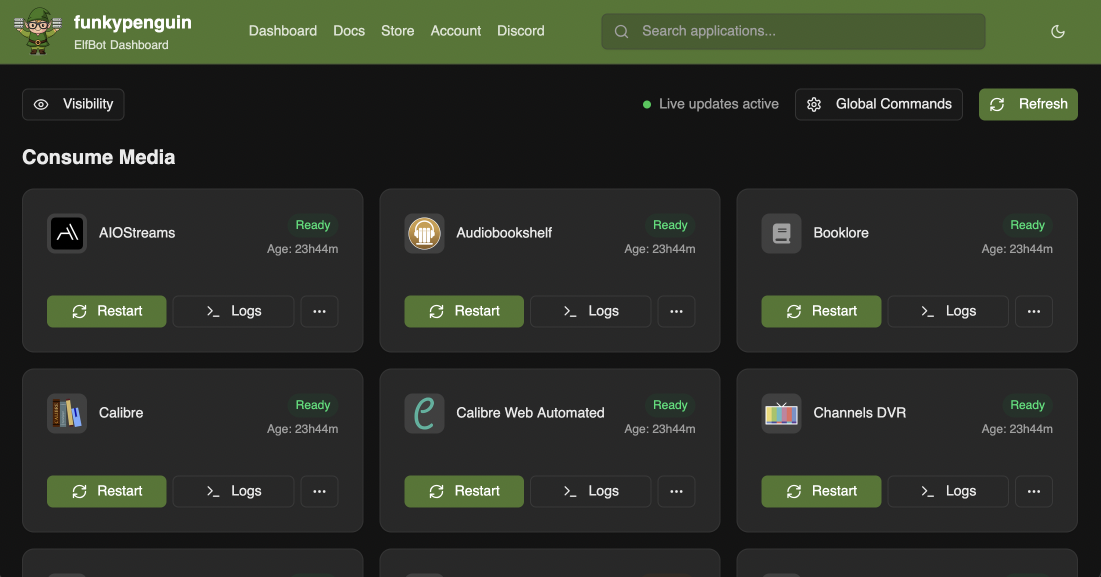The width and height of the screenshot is (1101, 577).
Task: View AIOStreams logs
Action: click(233, 312)
